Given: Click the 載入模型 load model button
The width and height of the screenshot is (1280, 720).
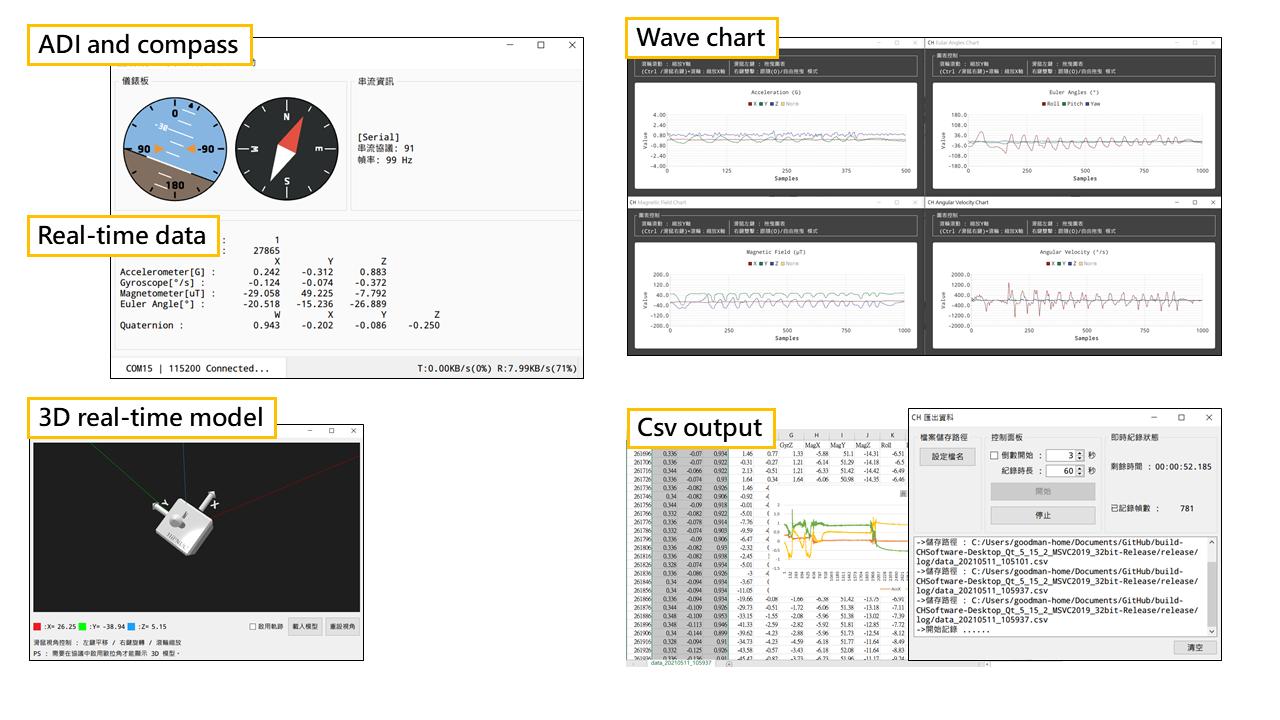Looking at the screenshot, I should (305, 627).
